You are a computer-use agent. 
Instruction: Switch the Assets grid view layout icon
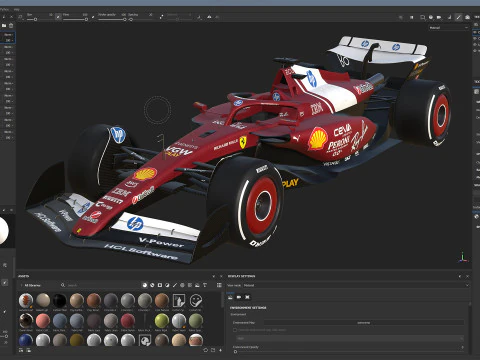point(219,285)
